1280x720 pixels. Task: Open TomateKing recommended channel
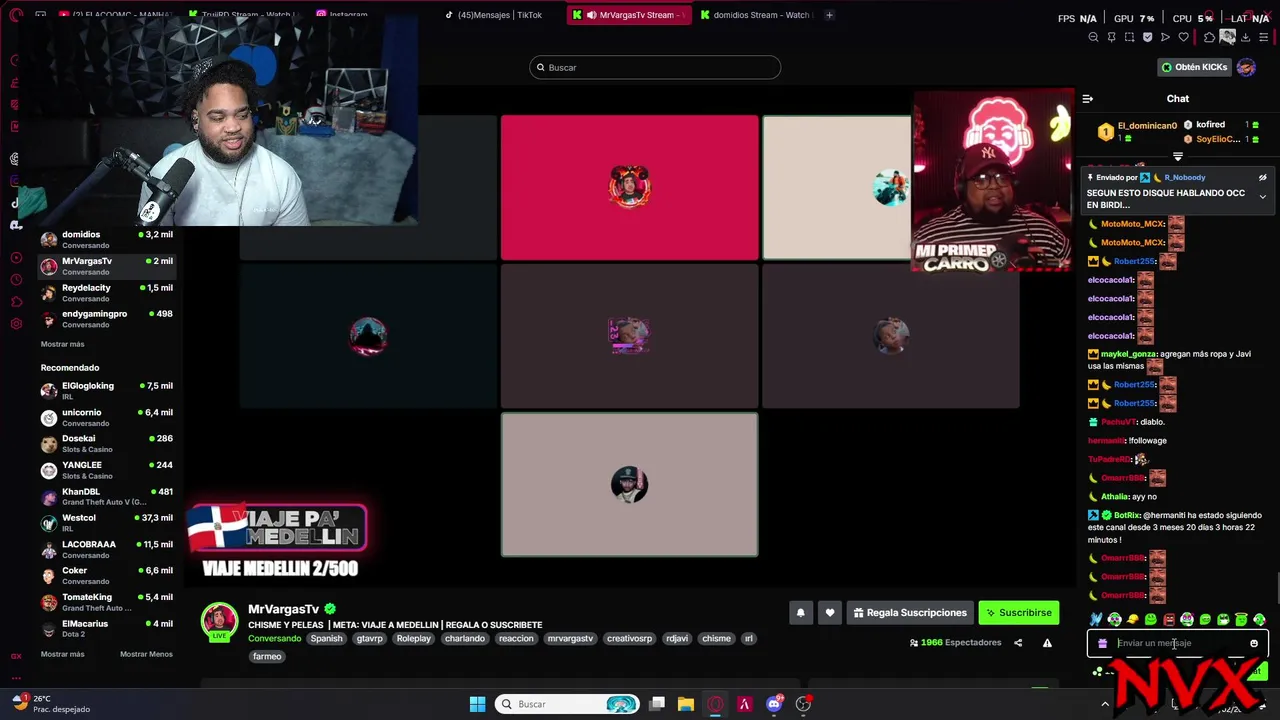[x=106, y=602]
